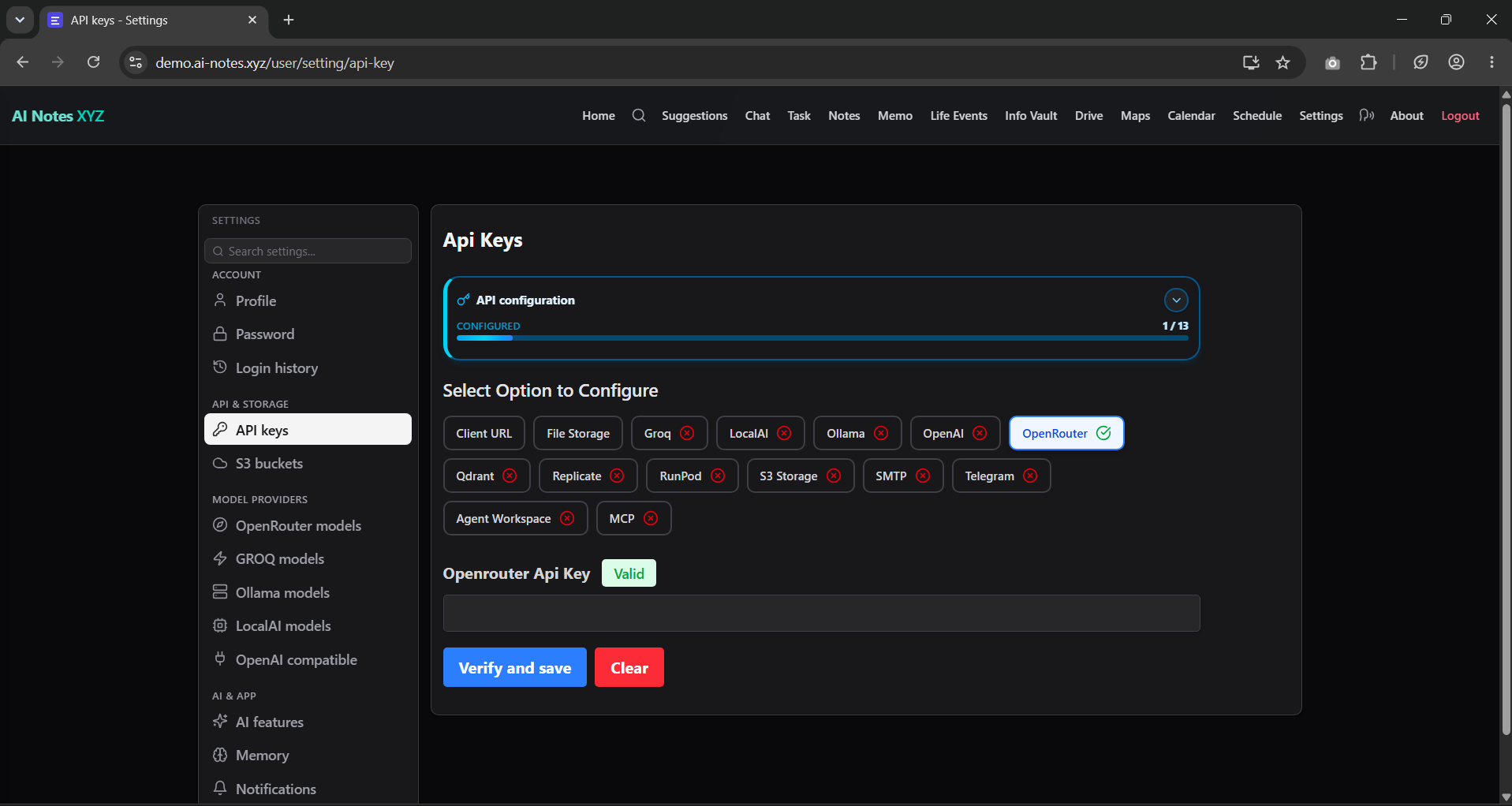This screenshot has width=1512, height=806.
Task: Click the OpenAI compatible plug icon
Action: [220, 659]
